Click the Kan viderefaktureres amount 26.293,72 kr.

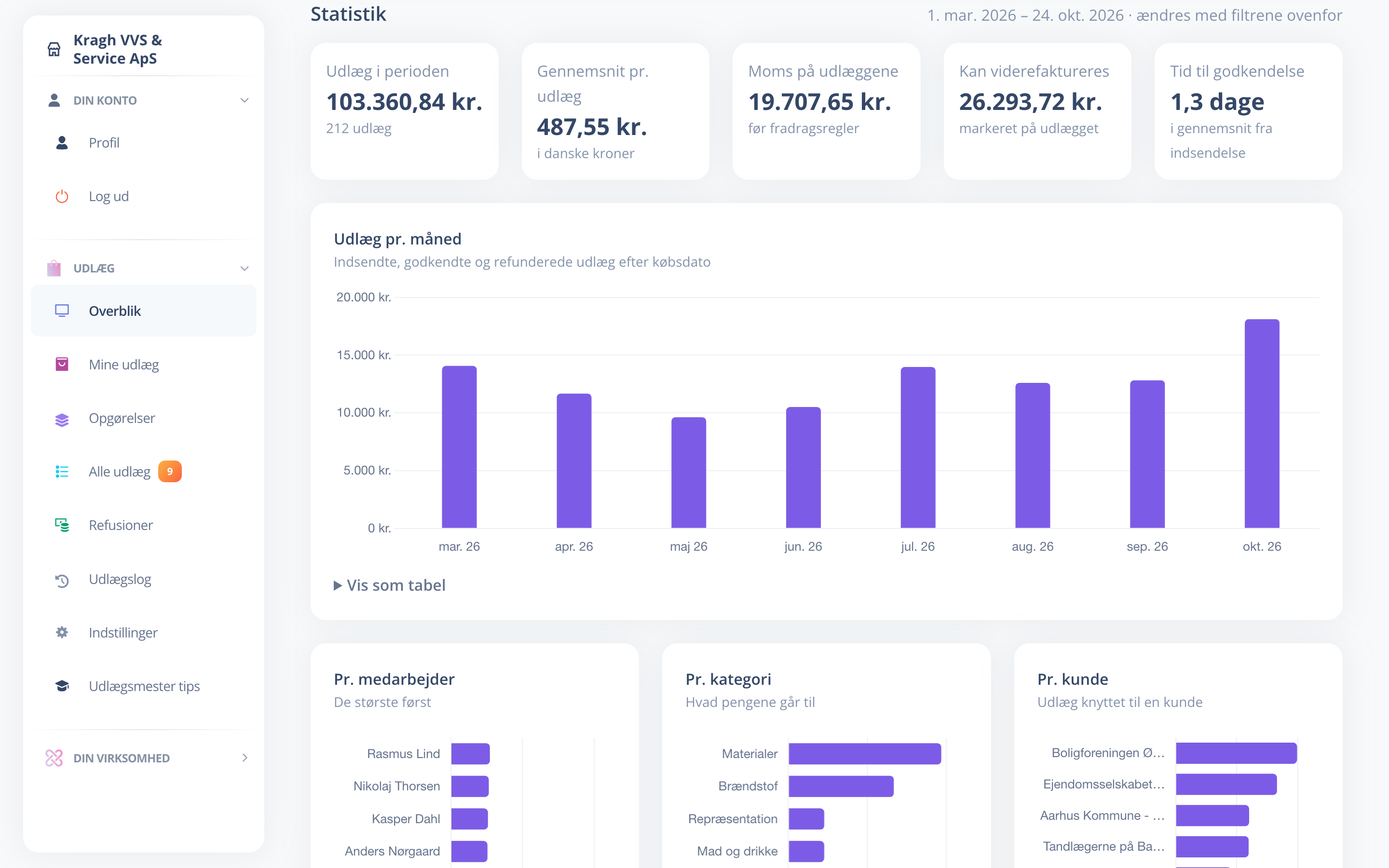click(1030, 102)
